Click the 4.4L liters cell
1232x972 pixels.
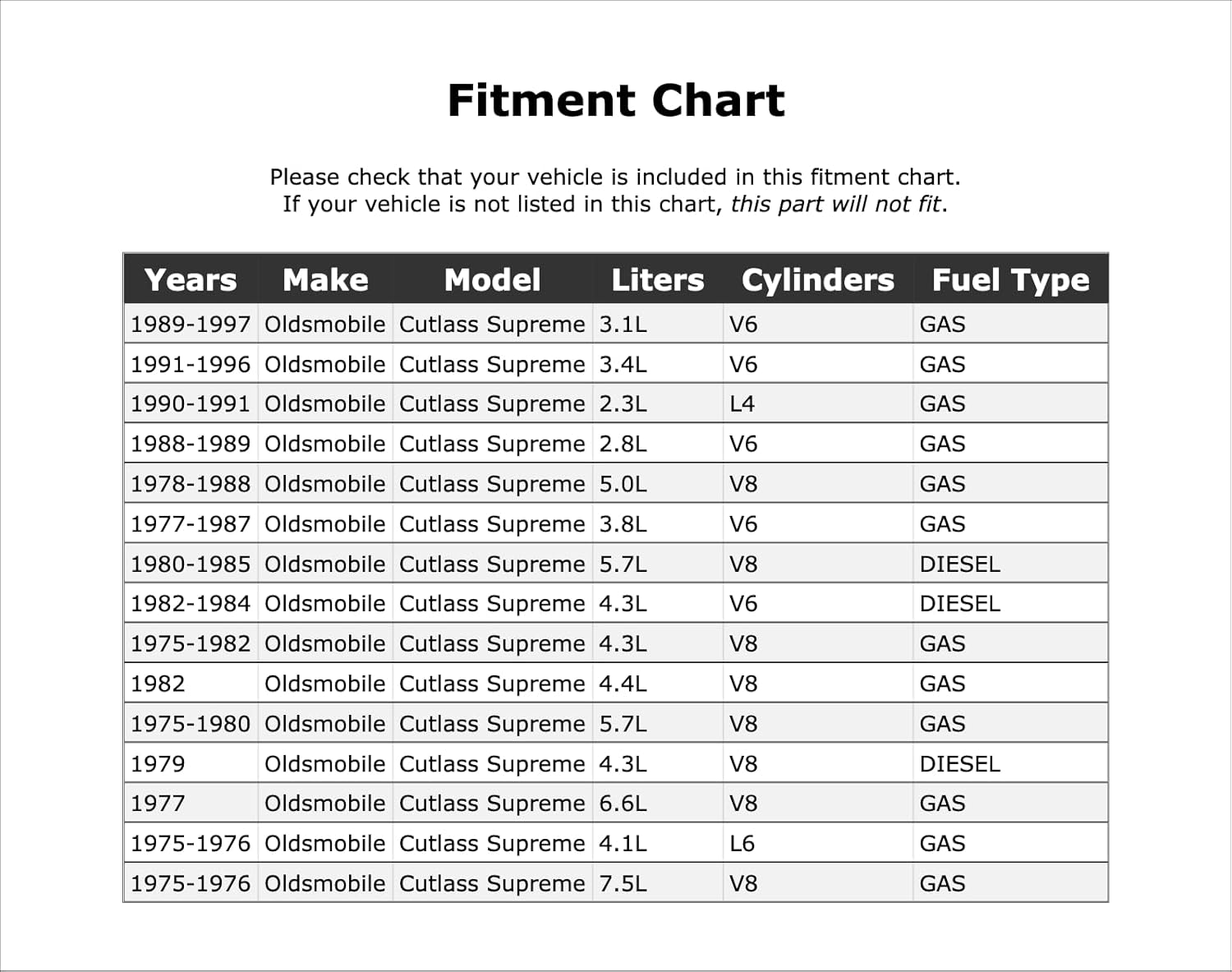623,684
